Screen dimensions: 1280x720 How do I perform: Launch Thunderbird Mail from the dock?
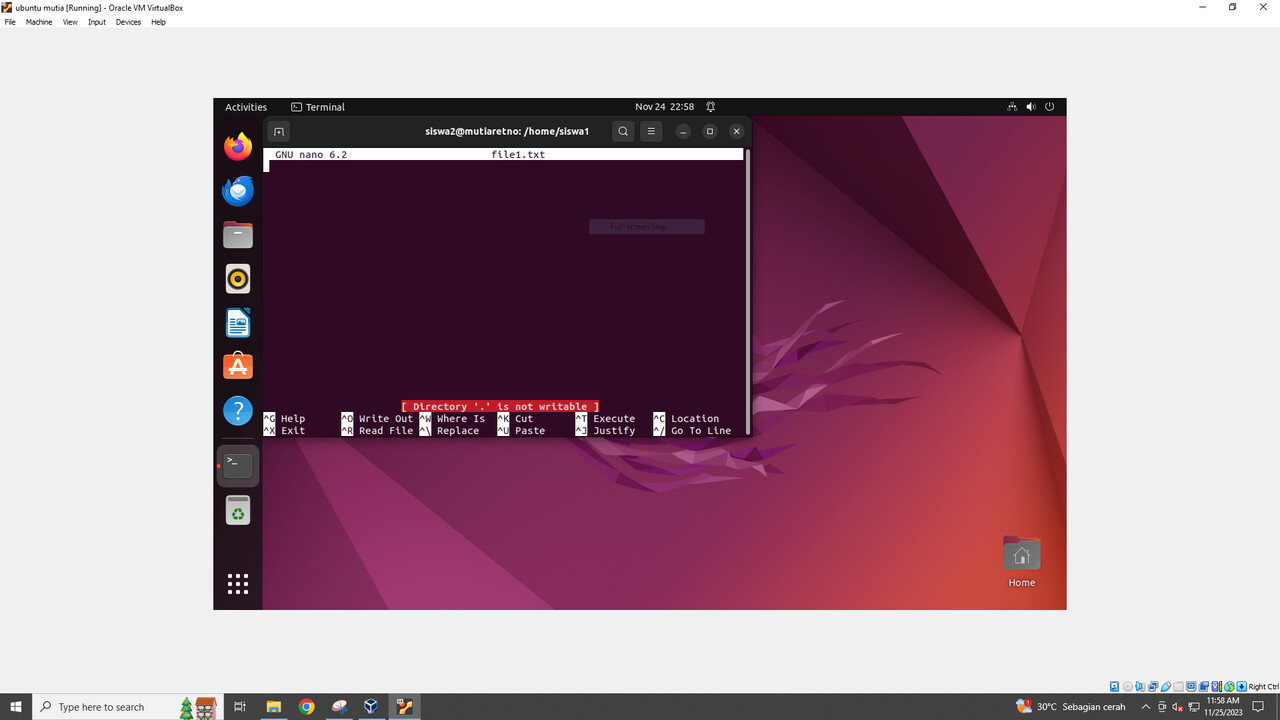pos(238,191)
